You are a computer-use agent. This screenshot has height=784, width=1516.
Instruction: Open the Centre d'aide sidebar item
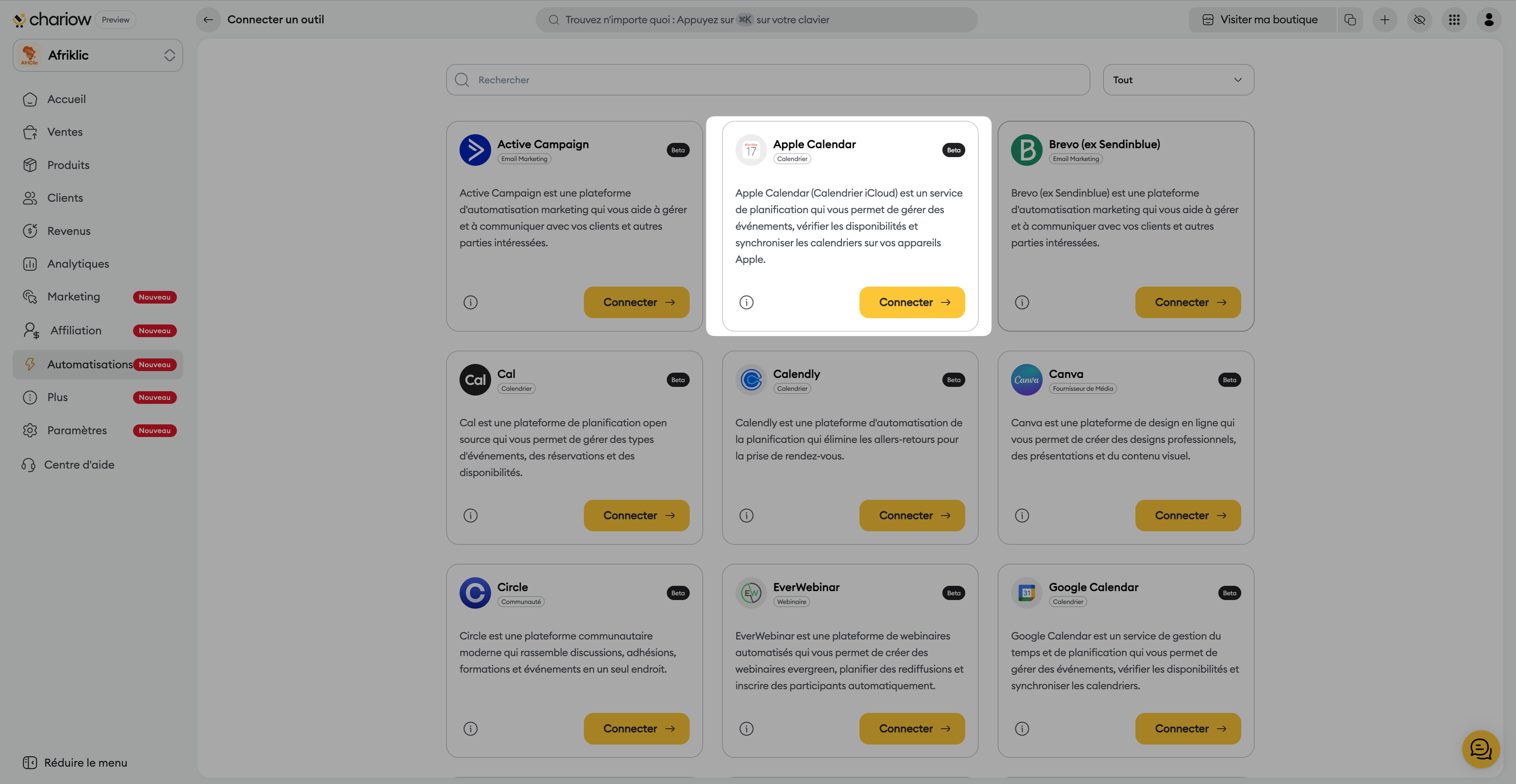(x=79, y=464)
